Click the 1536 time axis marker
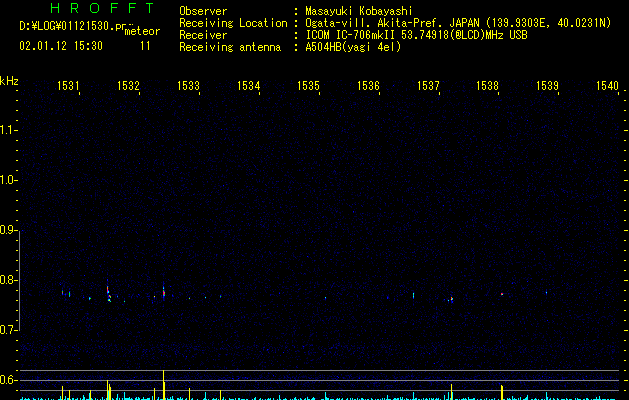Image resolution: width=629 pixels, height=400 pixels. (368, 86)
